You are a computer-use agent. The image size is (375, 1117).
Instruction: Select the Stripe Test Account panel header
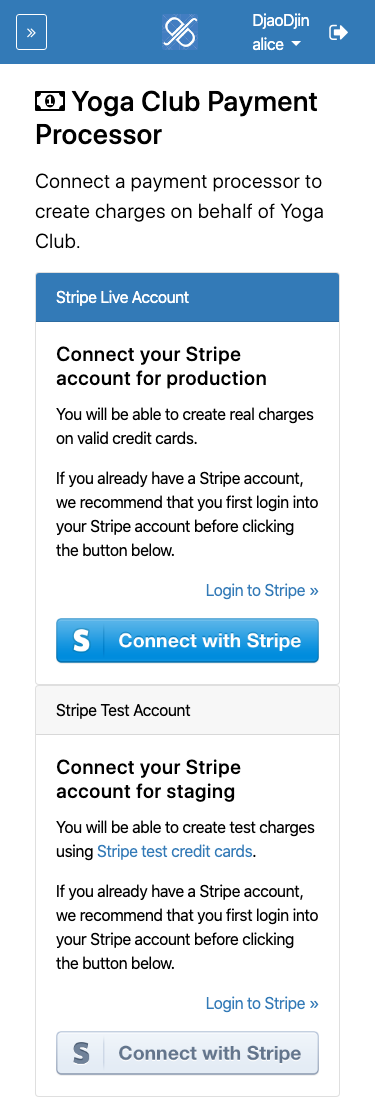pos(188,710)
